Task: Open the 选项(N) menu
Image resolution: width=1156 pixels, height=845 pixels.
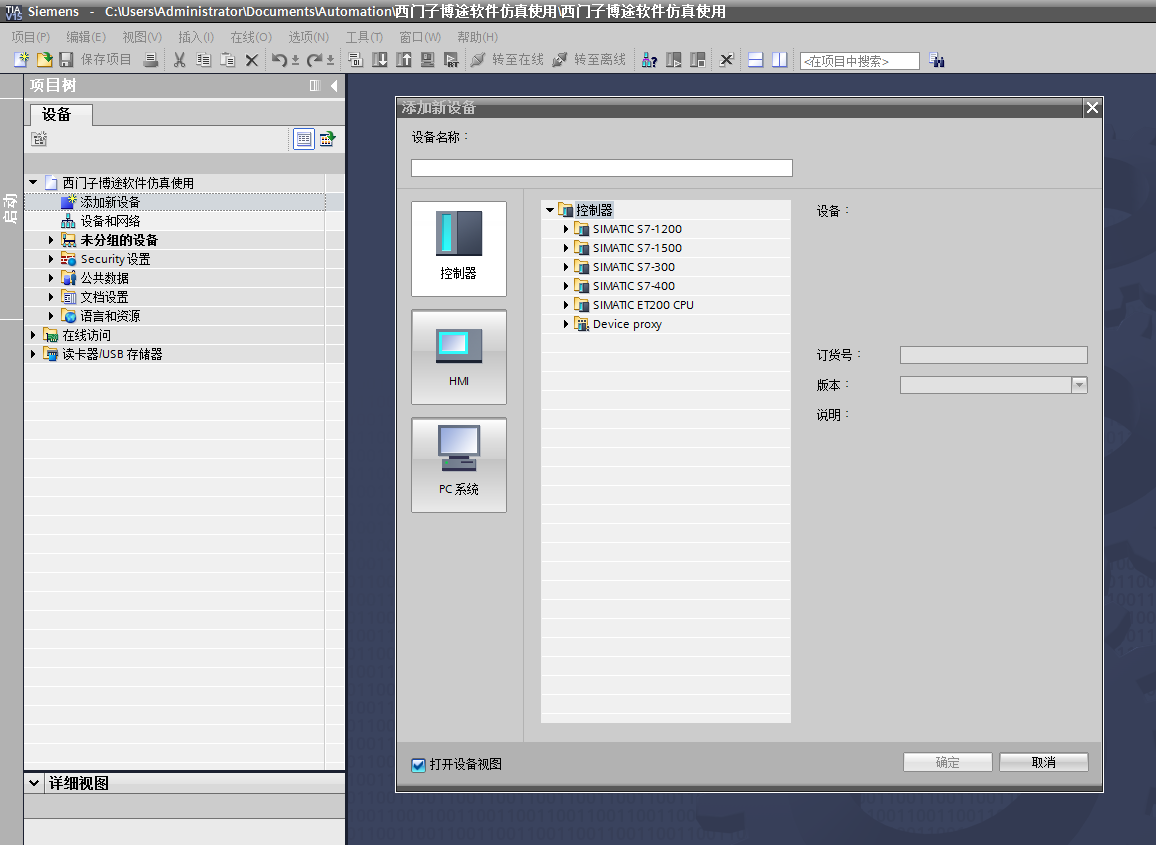Action: point(309,37)
